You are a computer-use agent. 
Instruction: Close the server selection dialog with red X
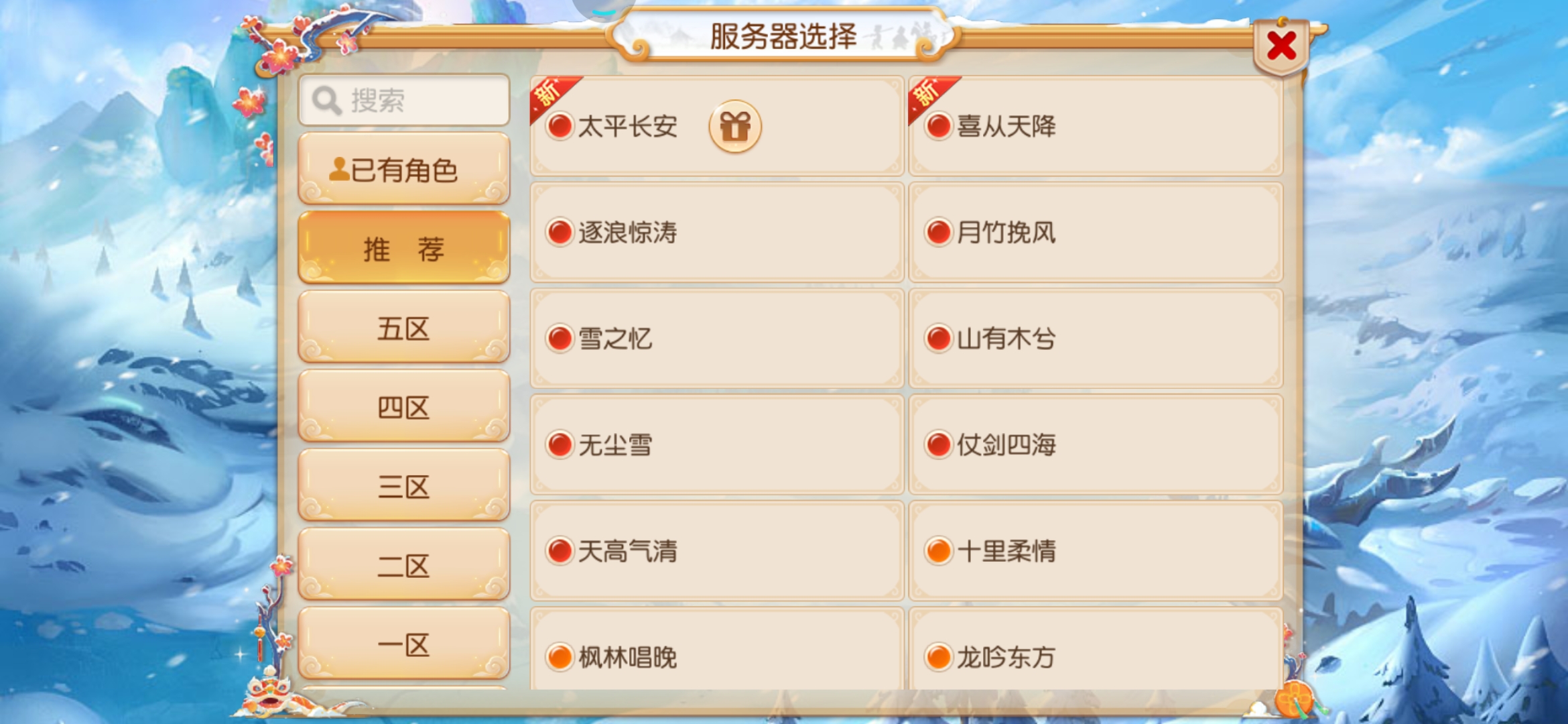1281,46
